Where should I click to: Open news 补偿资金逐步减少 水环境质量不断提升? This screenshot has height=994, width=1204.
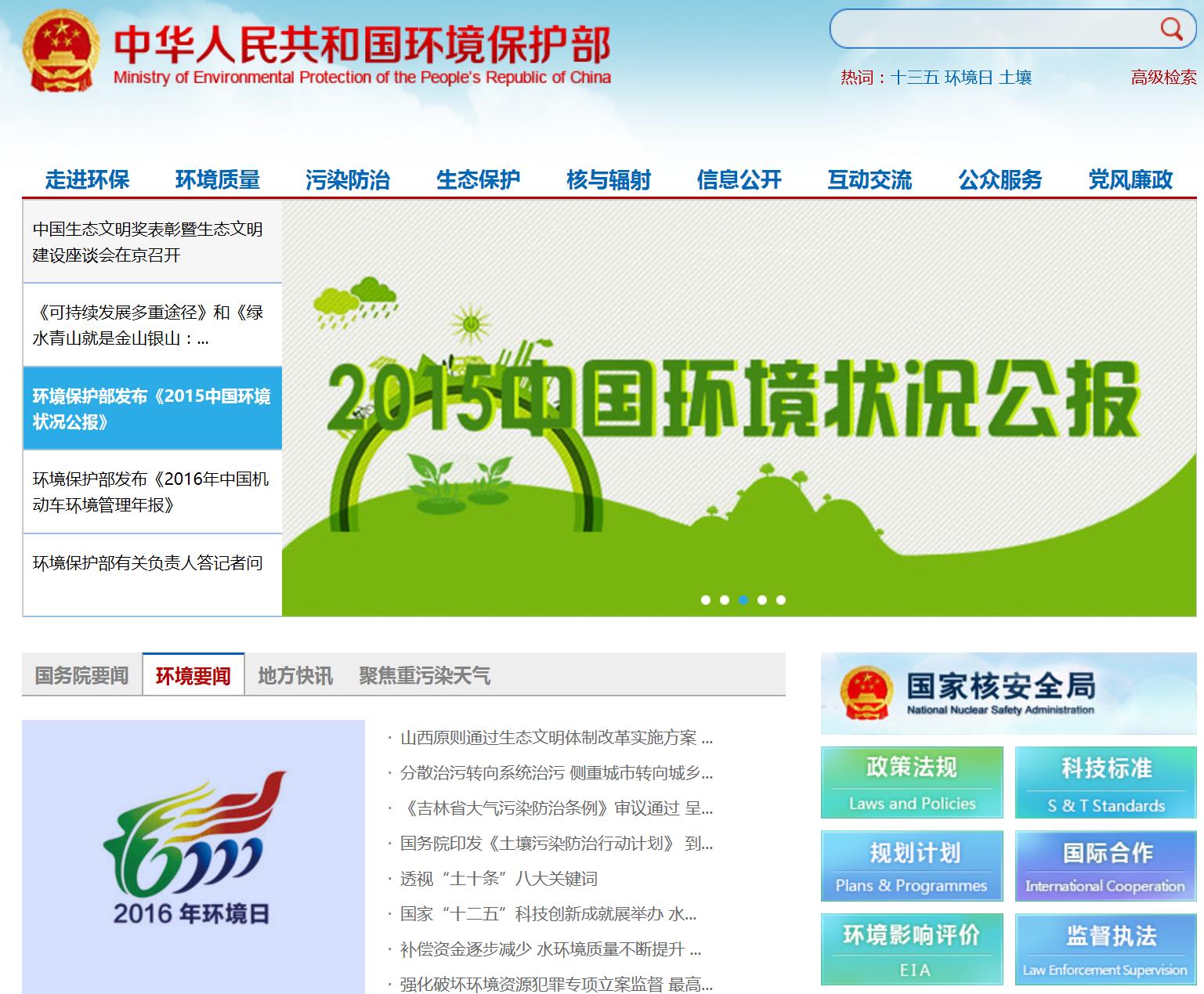pyautogui.click(x=551, y=949)
